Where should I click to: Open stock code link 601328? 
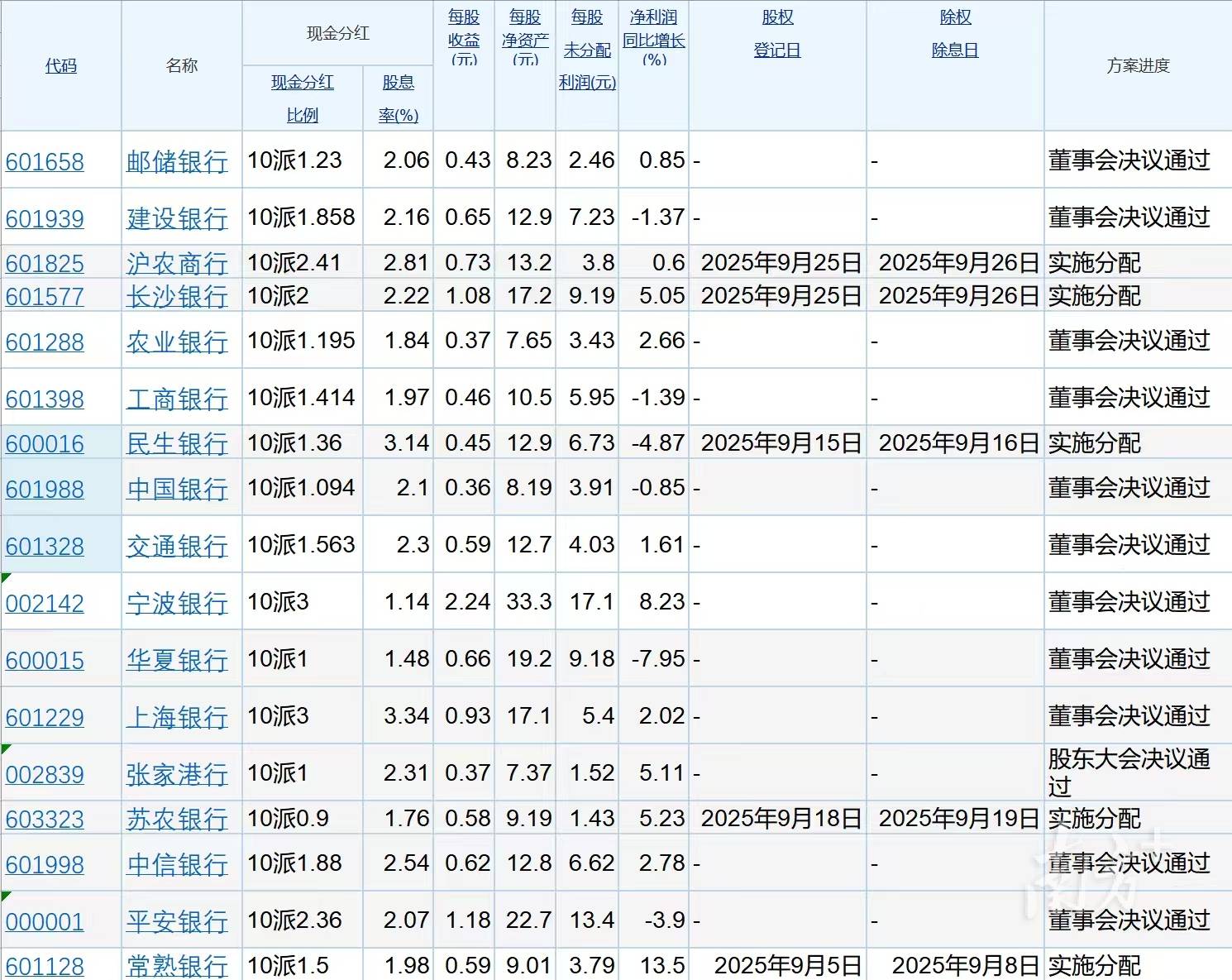(45, 546)
